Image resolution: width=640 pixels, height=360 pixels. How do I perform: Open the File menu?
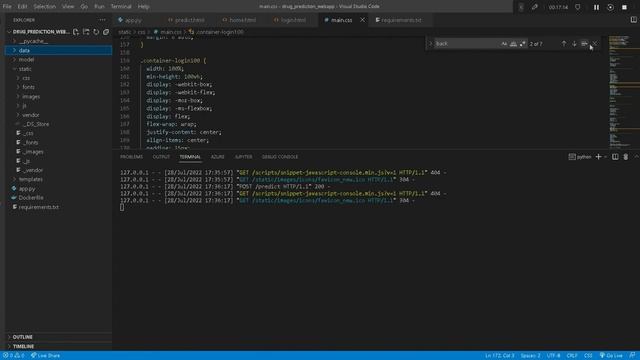pos(7,7)
